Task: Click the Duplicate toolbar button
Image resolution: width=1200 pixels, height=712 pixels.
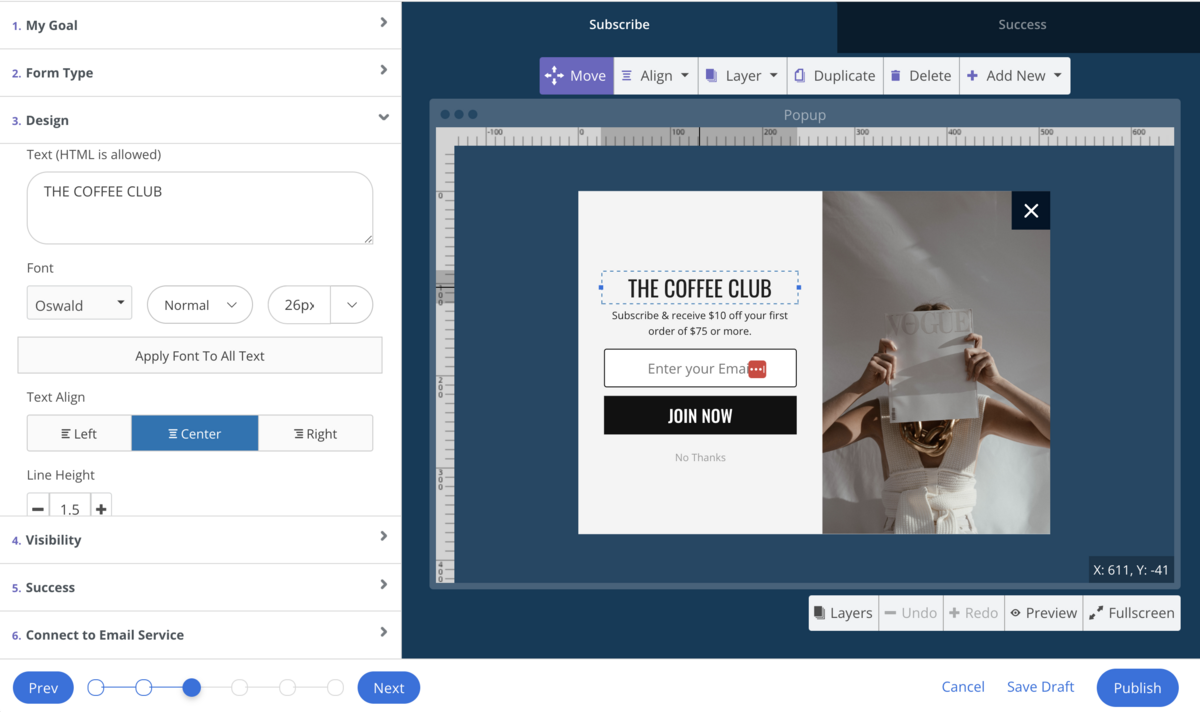Action: pos(835,76)
